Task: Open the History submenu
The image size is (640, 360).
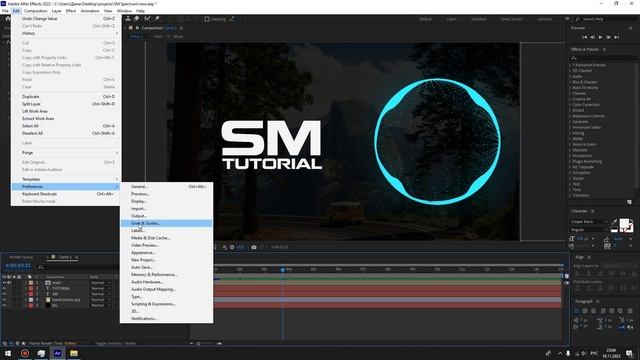Action: [x=66, y=33]
